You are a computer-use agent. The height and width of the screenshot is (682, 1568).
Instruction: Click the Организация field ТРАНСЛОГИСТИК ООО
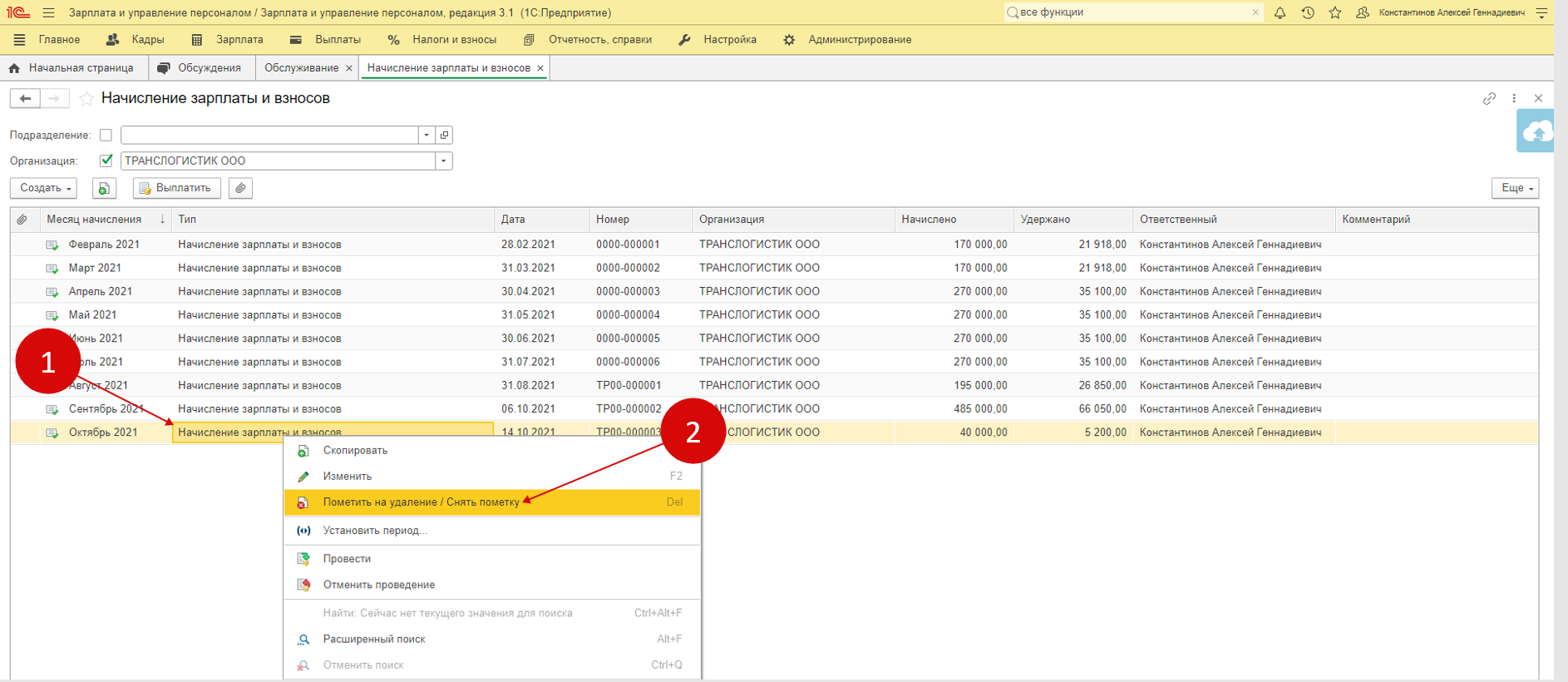point(278,161)
